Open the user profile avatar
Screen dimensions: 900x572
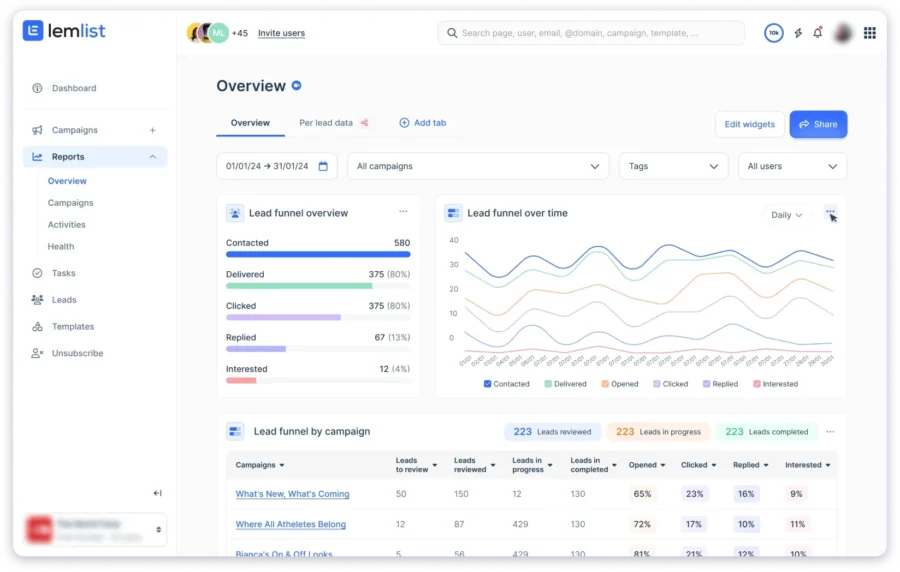843,33
